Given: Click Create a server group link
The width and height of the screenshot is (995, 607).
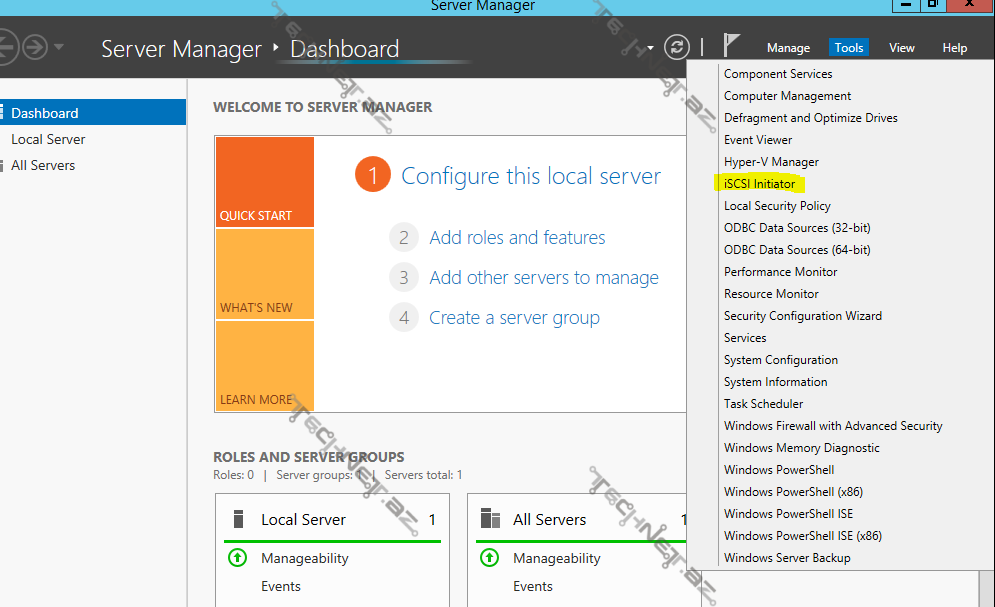Looking at the screenshot, I should (x=514, y=318).
